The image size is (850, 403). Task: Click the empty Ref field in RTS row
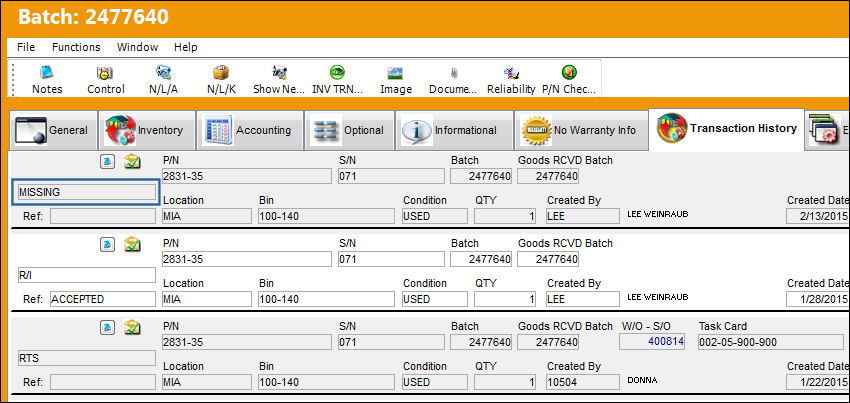click(x=102, y=382)
